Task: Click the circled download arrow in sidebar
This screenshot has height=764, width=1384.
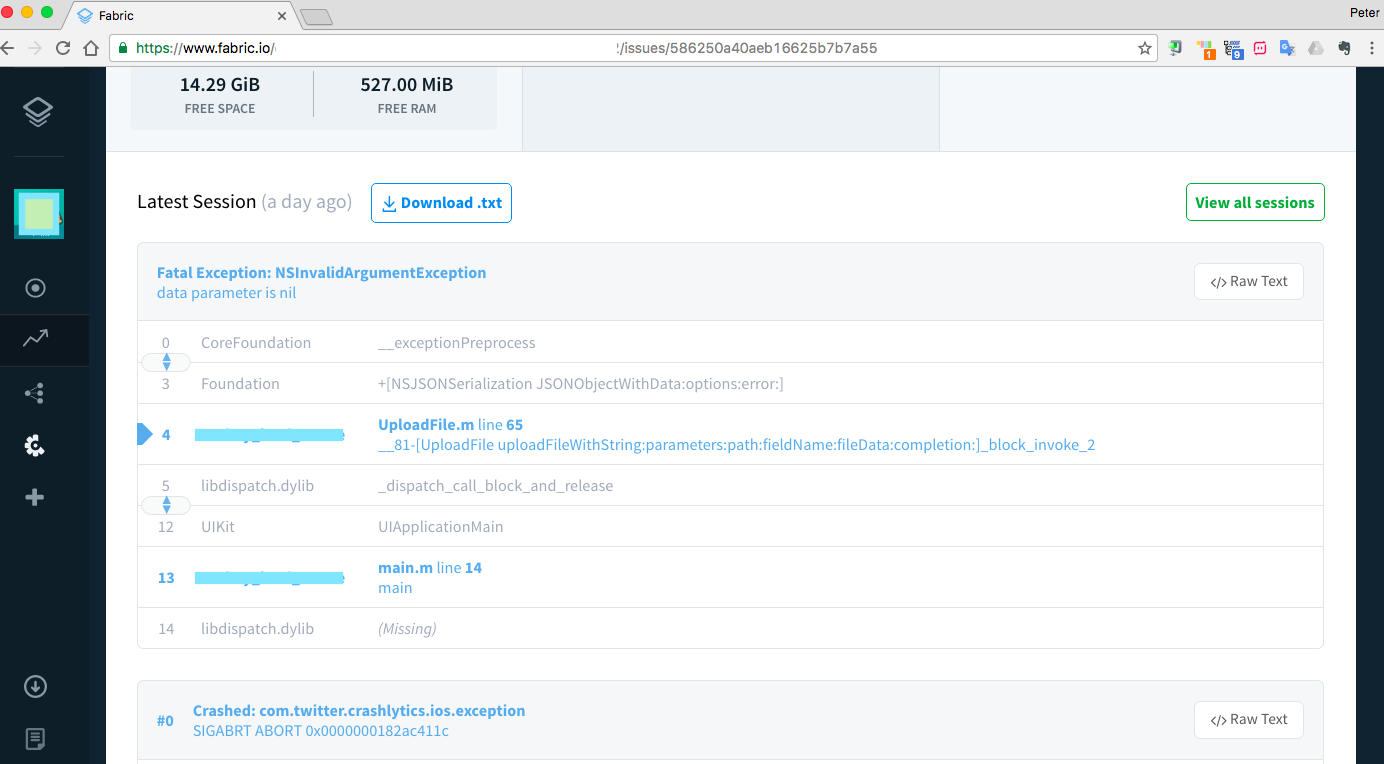Action: click(35, 686)
